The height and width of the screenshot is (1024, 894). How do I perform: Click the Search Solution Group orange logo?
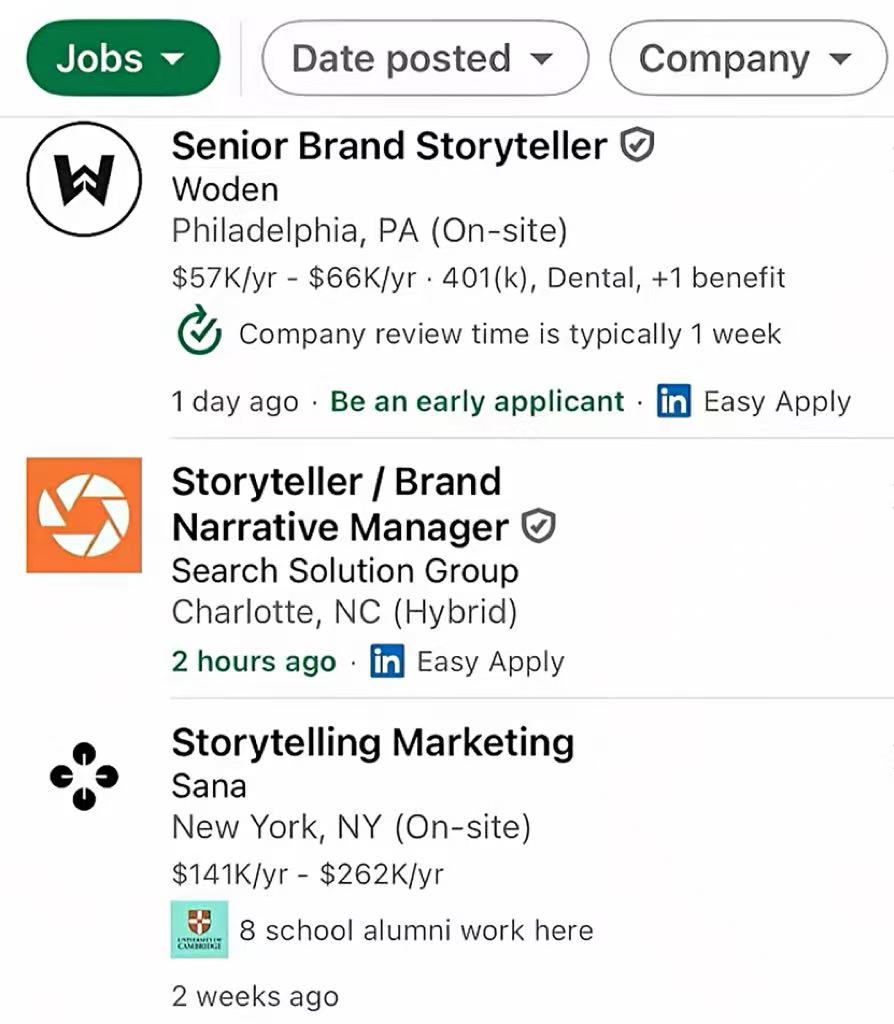(x=84, y=515)
